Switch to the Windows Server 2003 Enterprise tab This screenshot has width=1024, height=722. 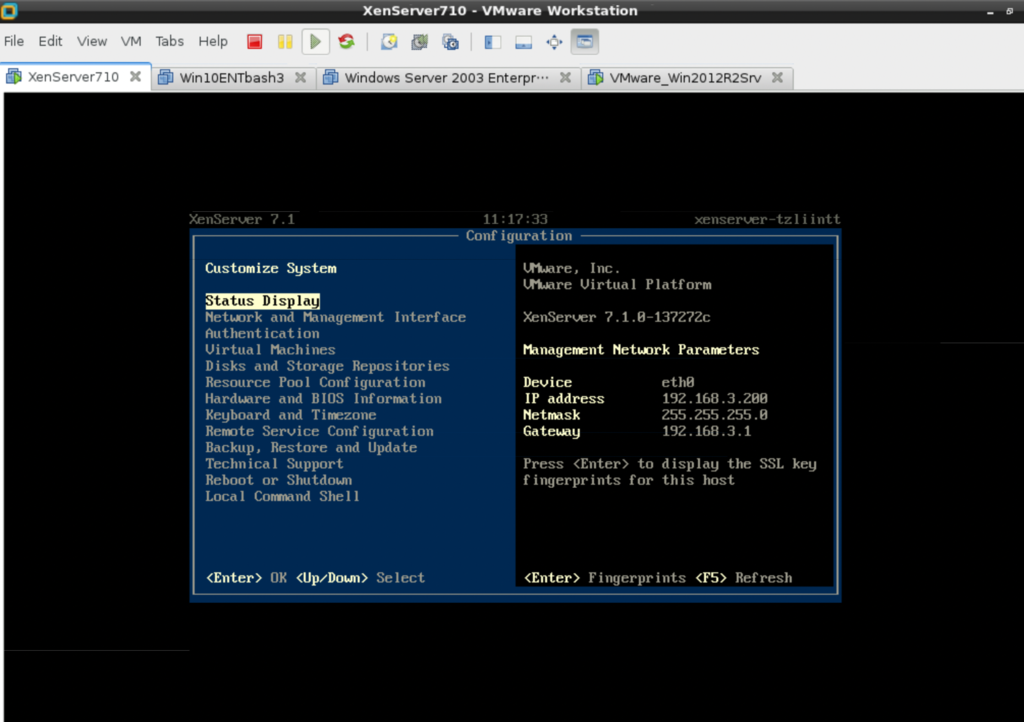[447, 78]
